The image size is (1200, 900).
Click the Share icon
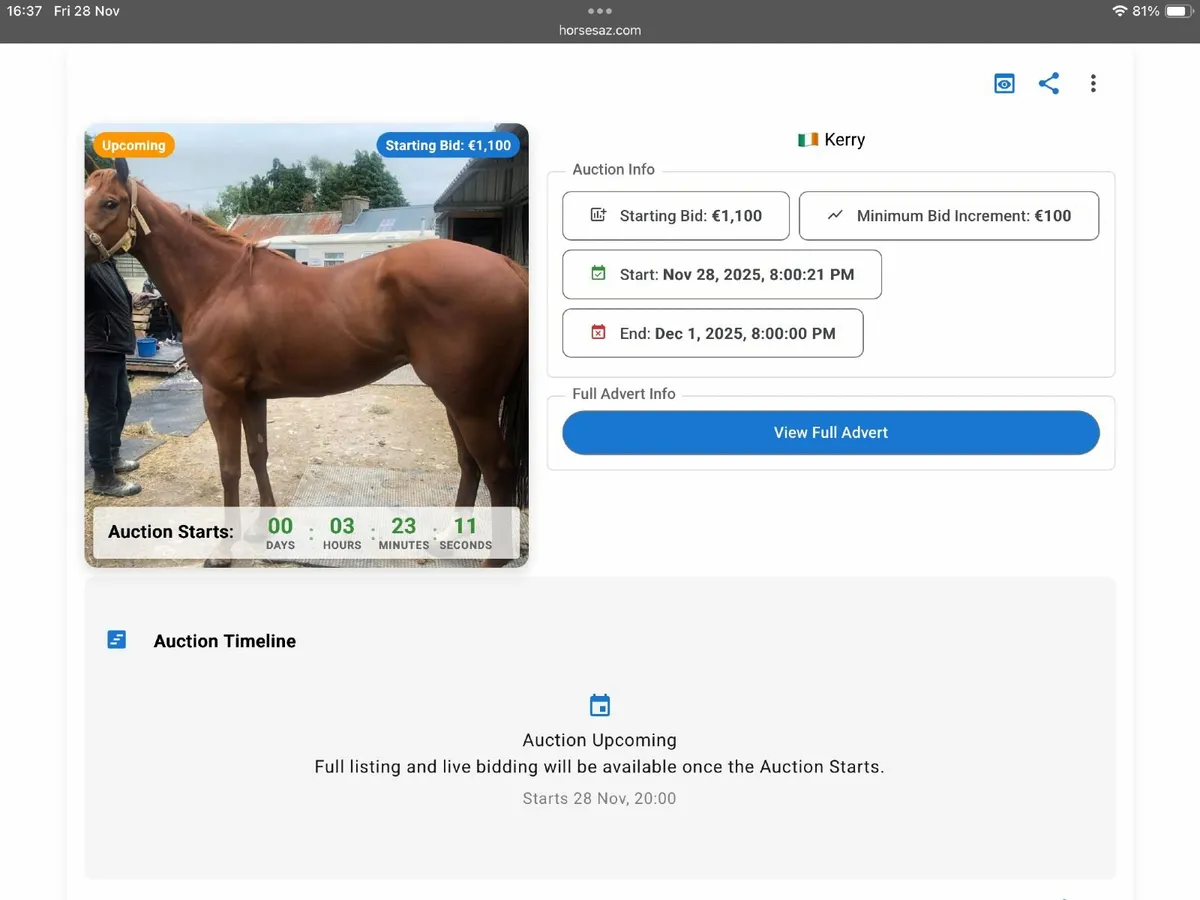(1048, 83)
